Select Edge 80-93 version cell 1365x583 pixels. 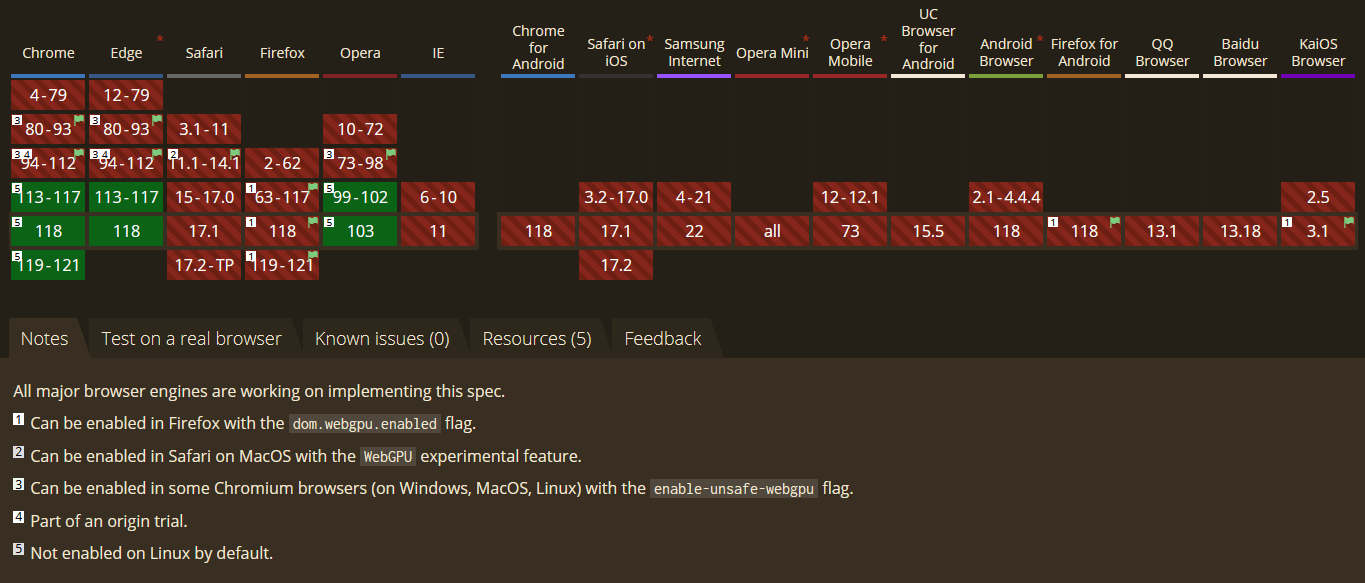(126, 129)
